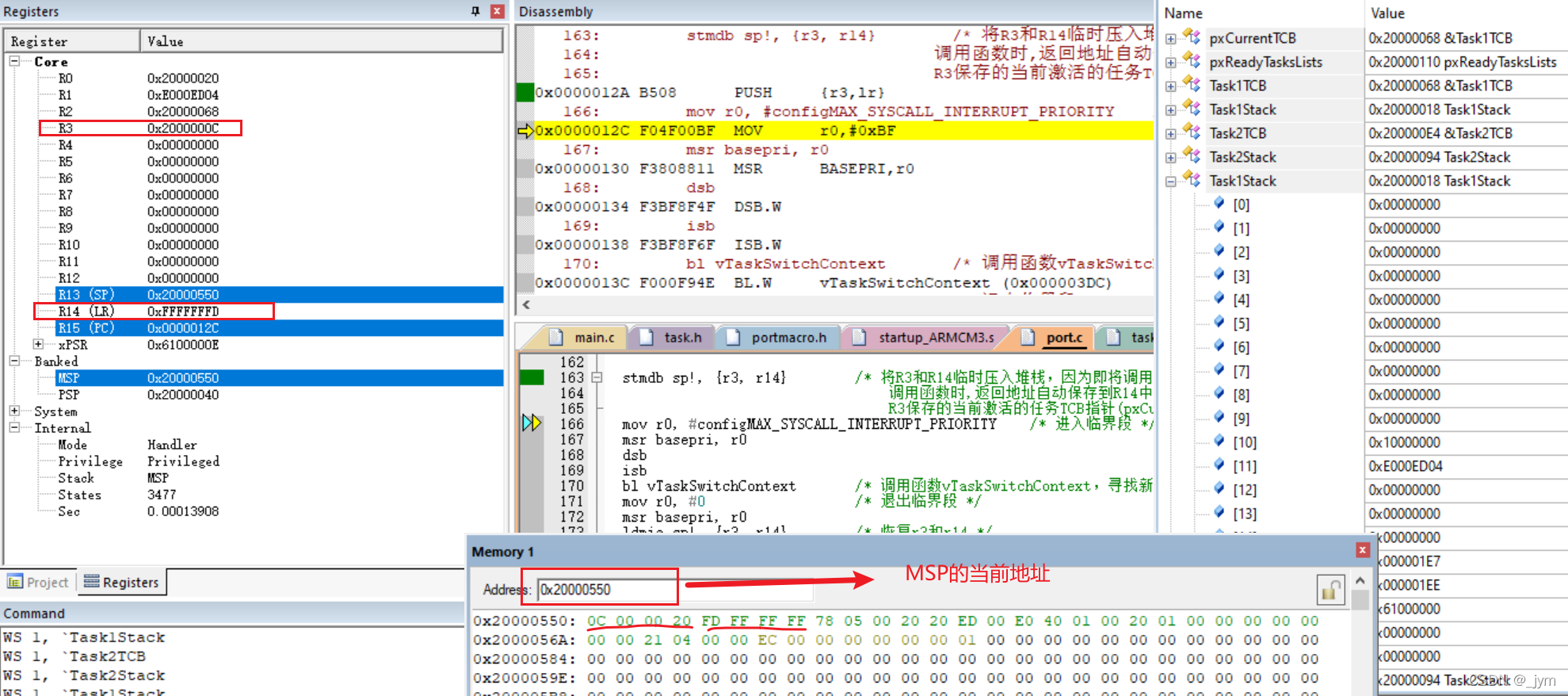Select Task1Stack element [0]
The height and width of the screenshot is (696, 1568).
(1241, 205)
